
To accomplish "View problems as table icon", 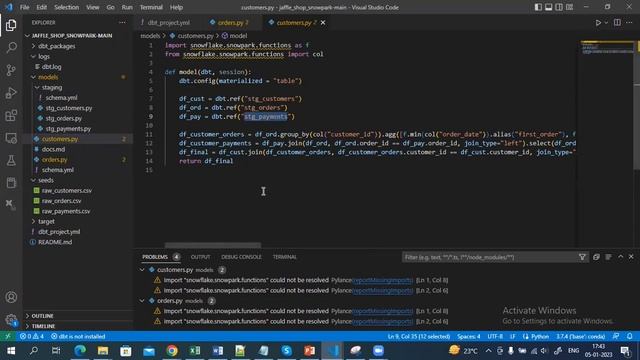I will [608, 257].
